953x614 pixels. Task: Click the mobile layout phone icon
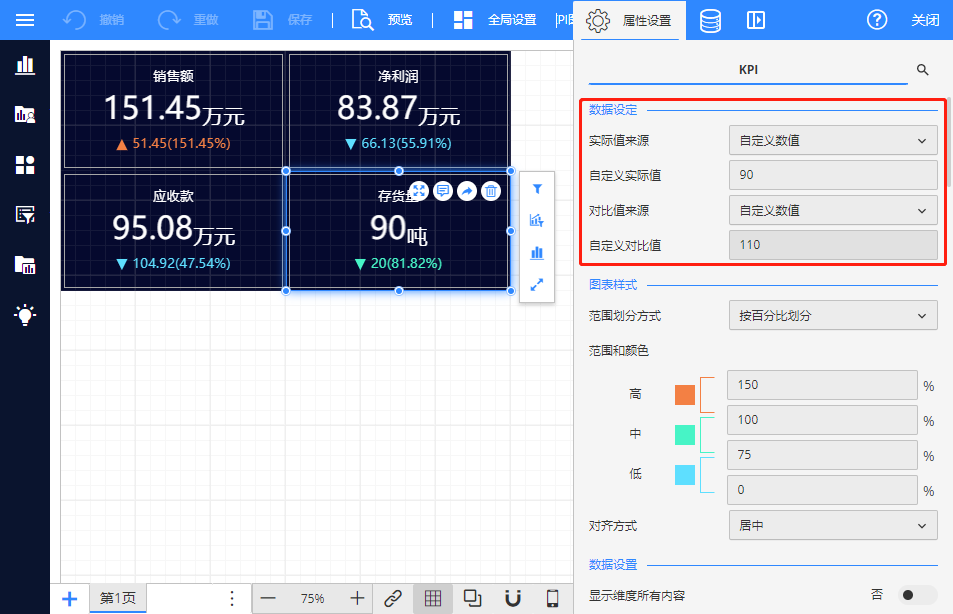[552, 598]
